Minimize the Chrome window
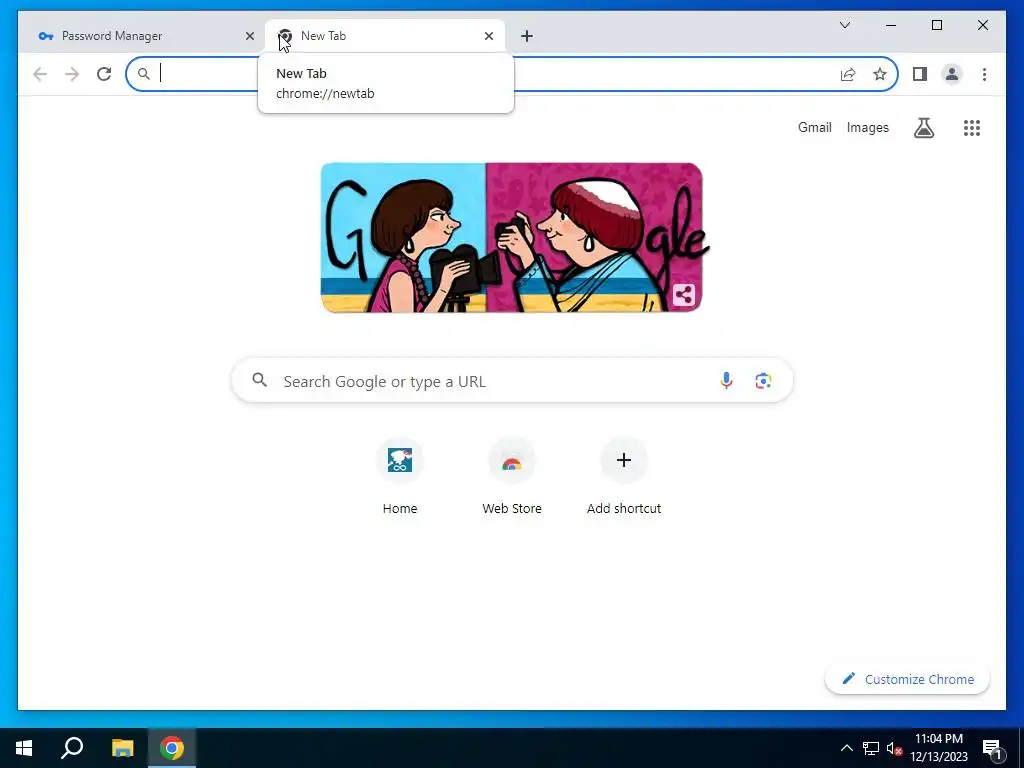Viewport: 1024px width, 768px height. pos(891,25)
